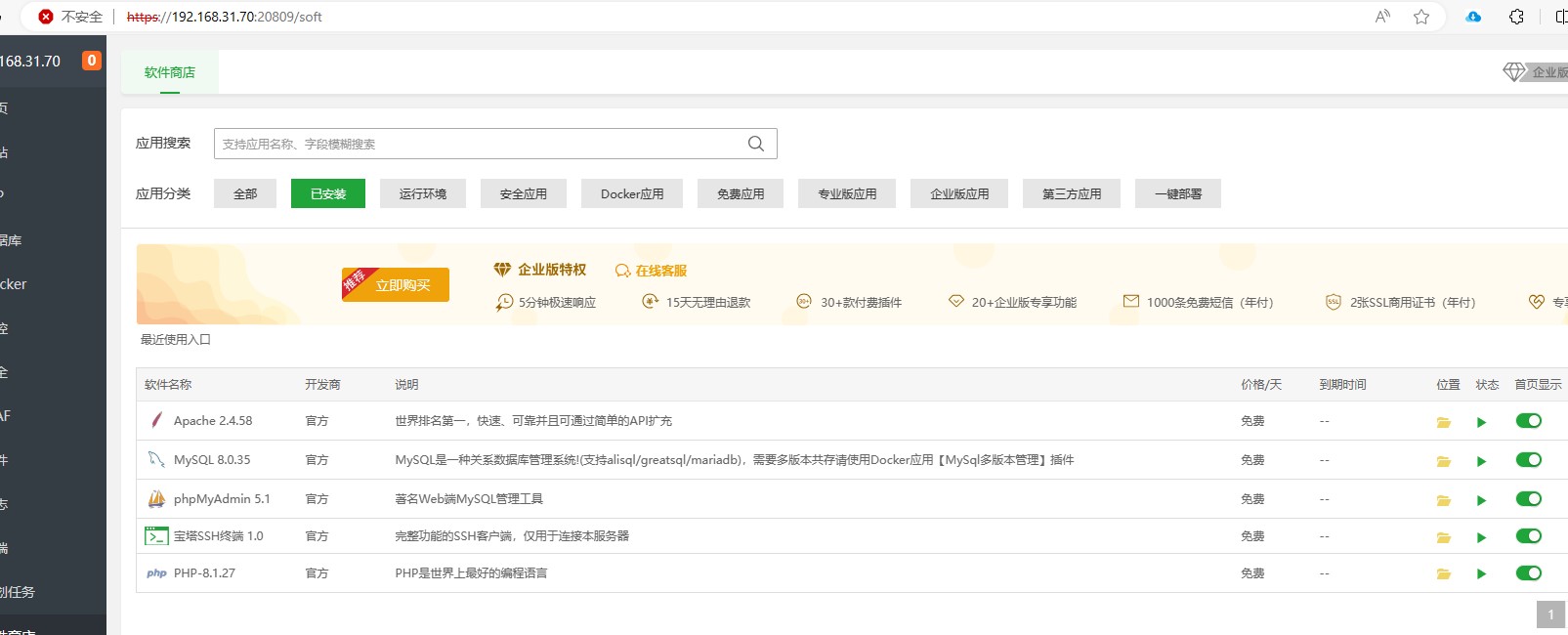Open the 宝塔SSH终端 folder location icon

point(1443,537)
